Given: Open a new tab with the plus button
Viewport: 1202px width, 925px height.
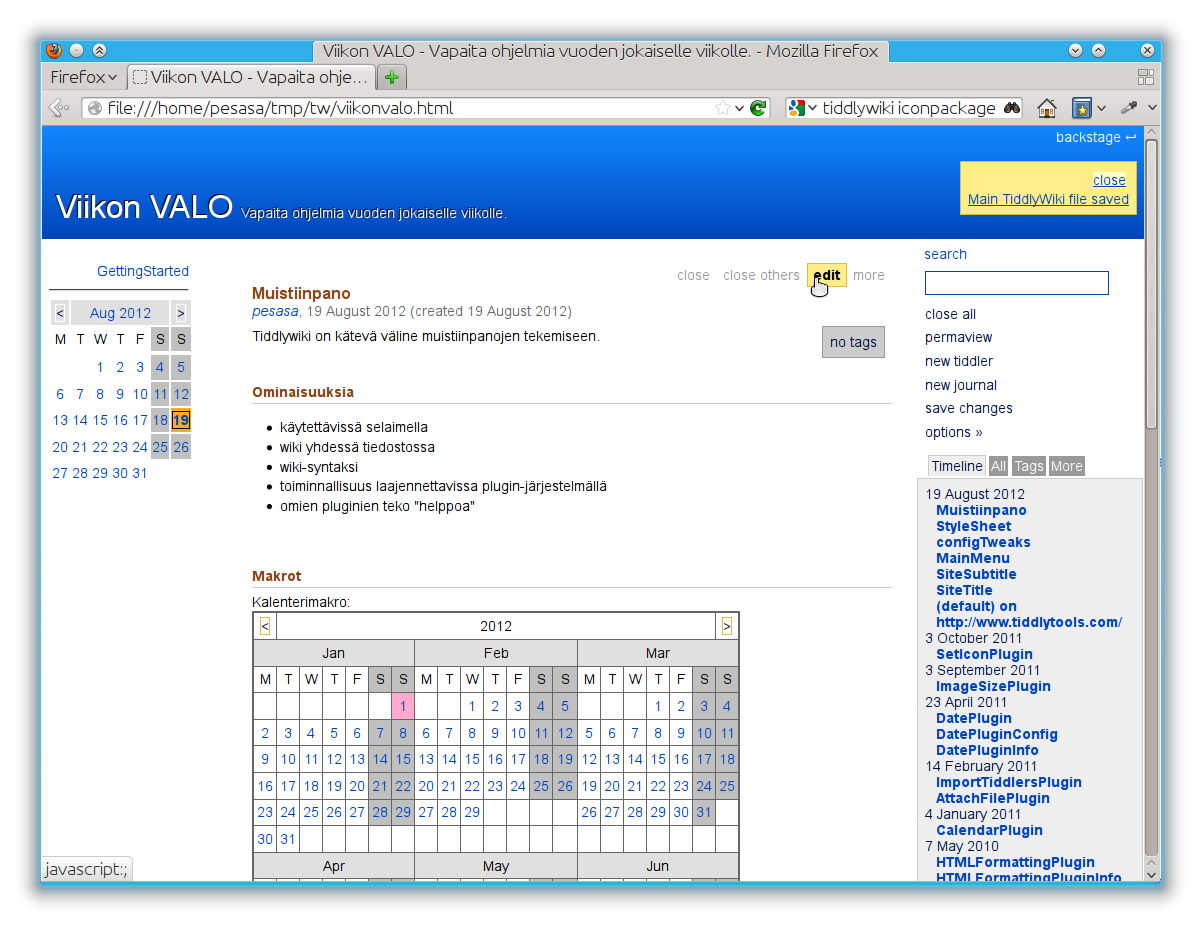Looking at the screenshot, I should 392,77.
